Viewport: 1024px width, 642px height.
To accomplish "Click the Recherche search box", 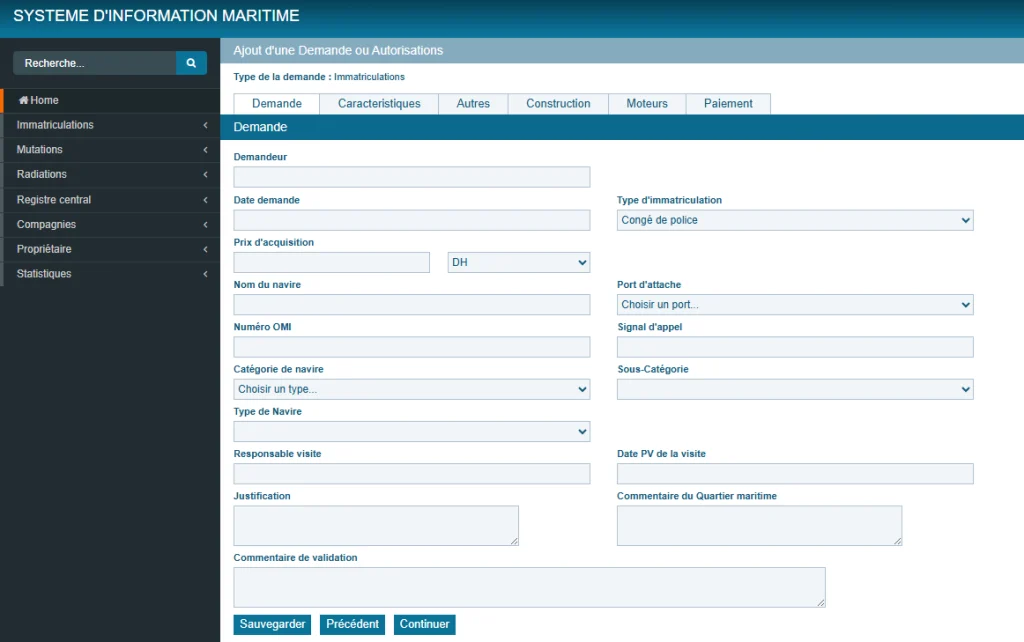I will [x=94, y=63].
